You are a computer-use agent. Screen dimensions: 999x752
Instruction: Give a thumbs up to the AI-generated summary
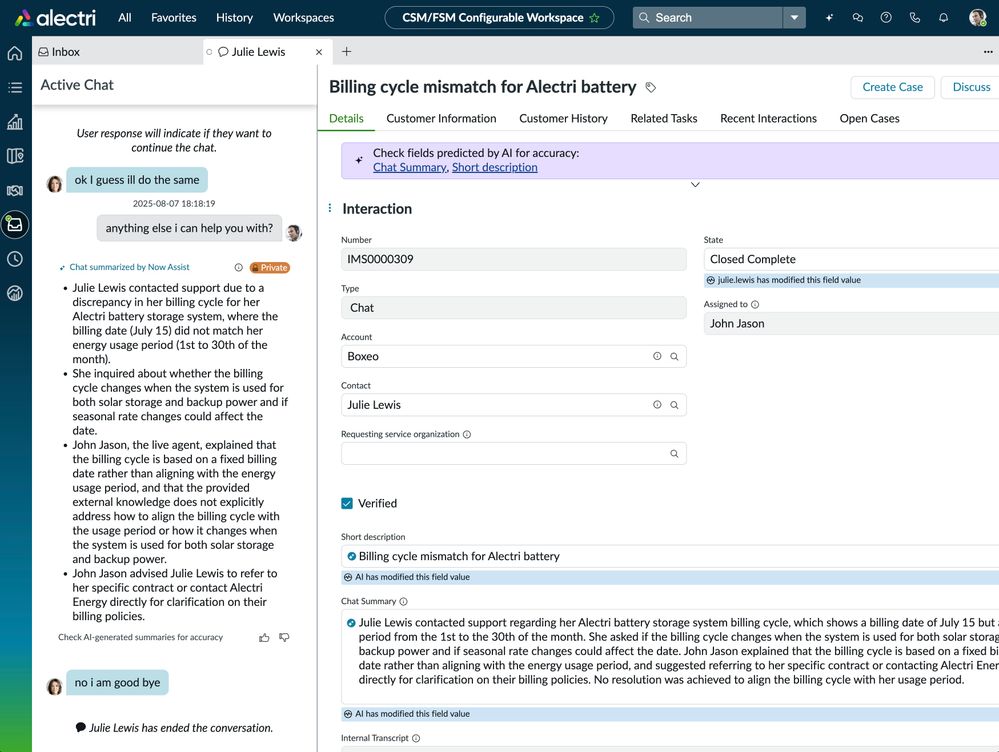[x=264, y=636]
